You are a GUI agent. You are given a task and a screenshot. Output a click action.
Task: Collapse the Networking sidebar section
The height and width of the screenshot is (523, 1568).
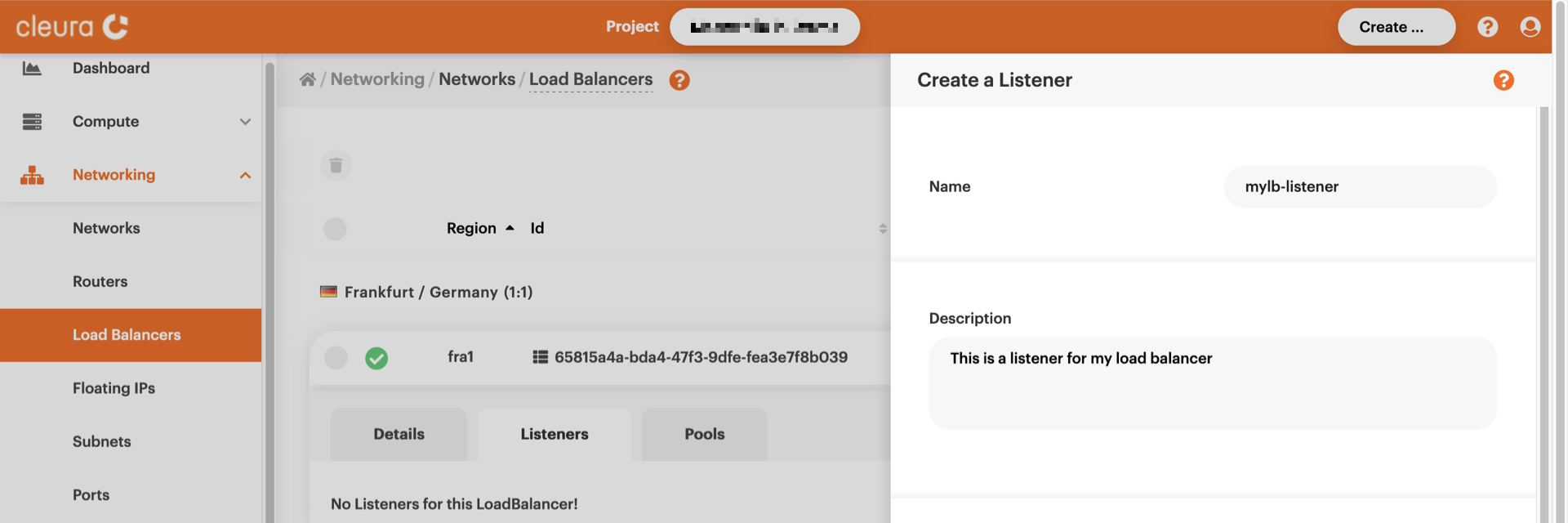pyautogui.click(x=244, y=176)
